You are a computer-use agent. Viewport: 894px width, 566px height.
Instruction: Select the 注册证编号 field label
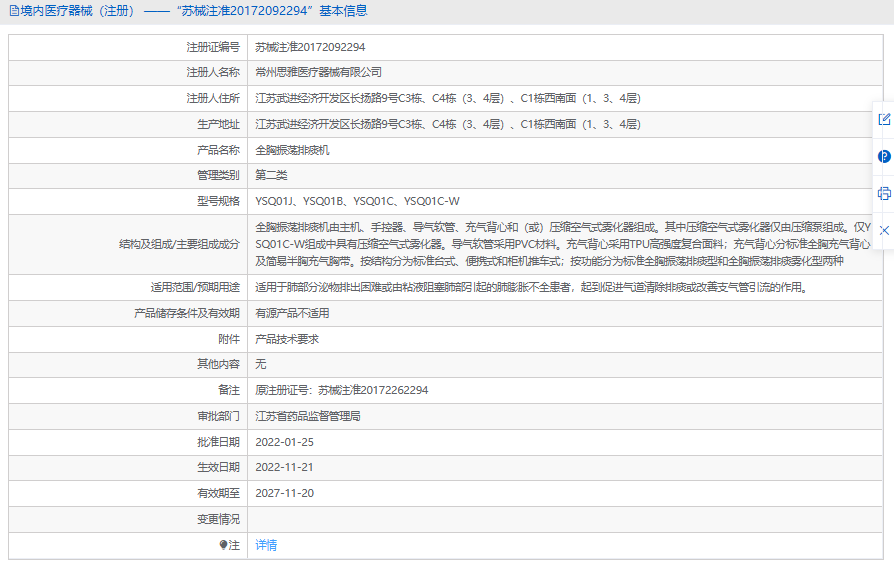(x=213, y=47)
